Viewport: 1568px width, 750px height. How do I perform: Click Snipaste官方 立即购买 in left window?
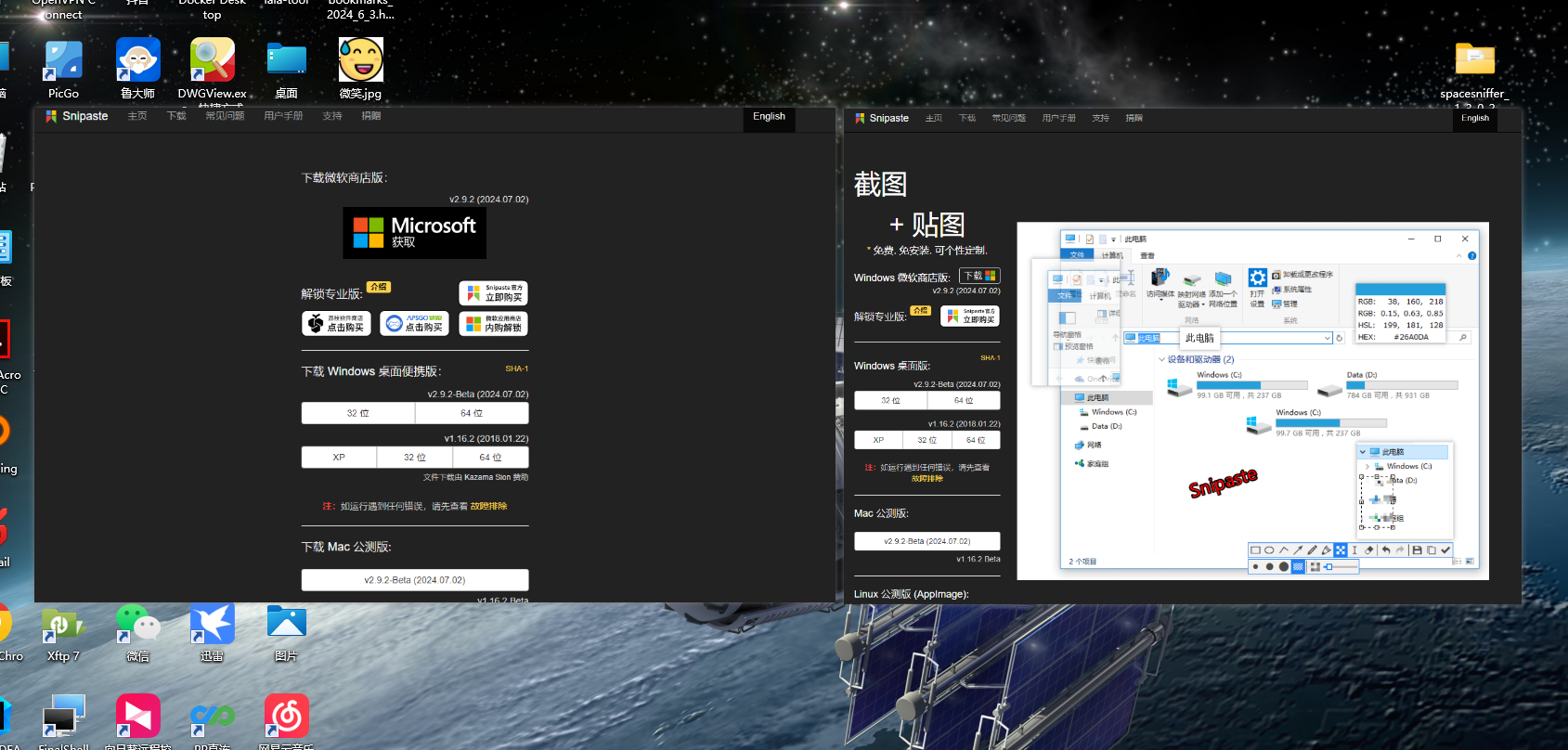pyautogui.click(x=493, y=293)
